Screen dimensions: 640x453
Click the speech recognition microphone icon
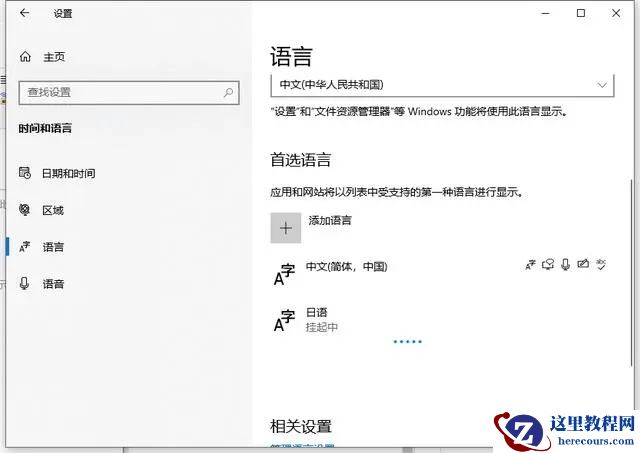pyautogui.click(x=565, y=264)
